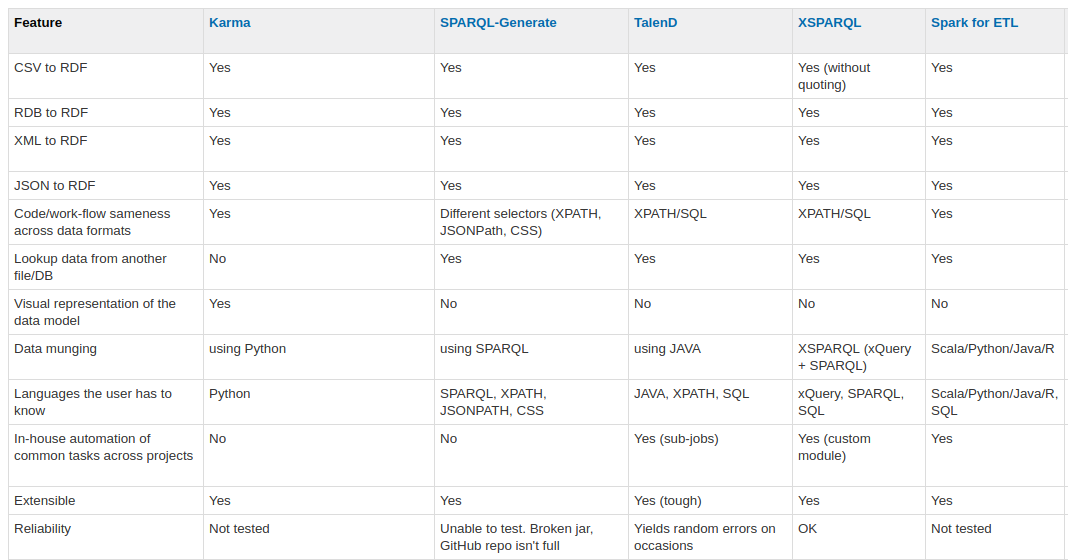The image size is (1068, 560).
Task: Select the 'Yes (custom module)' cell
Action: click(x=834, y=447)
